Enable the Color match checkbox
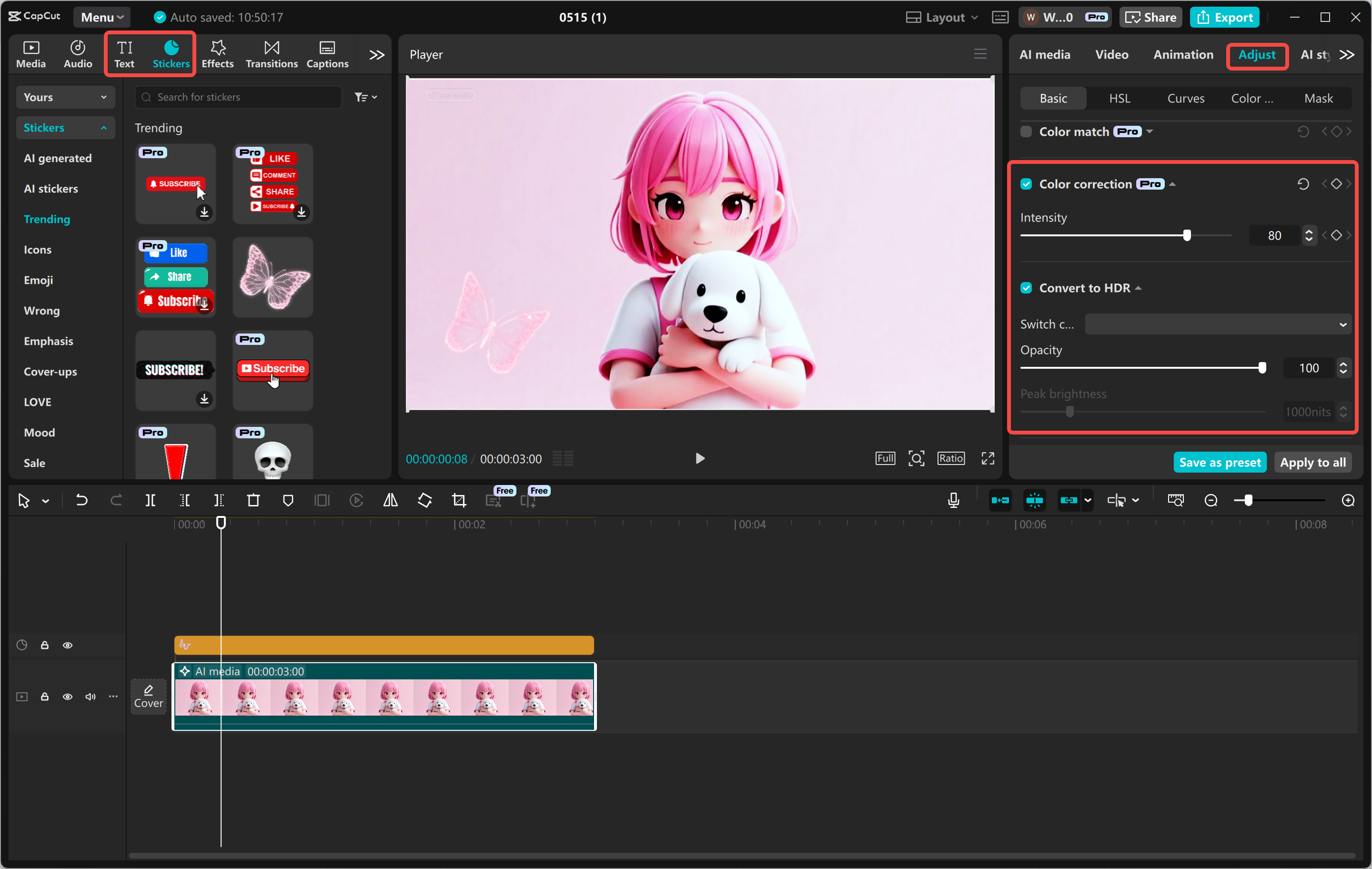 pyautogui.click(x=1026, y=131)
